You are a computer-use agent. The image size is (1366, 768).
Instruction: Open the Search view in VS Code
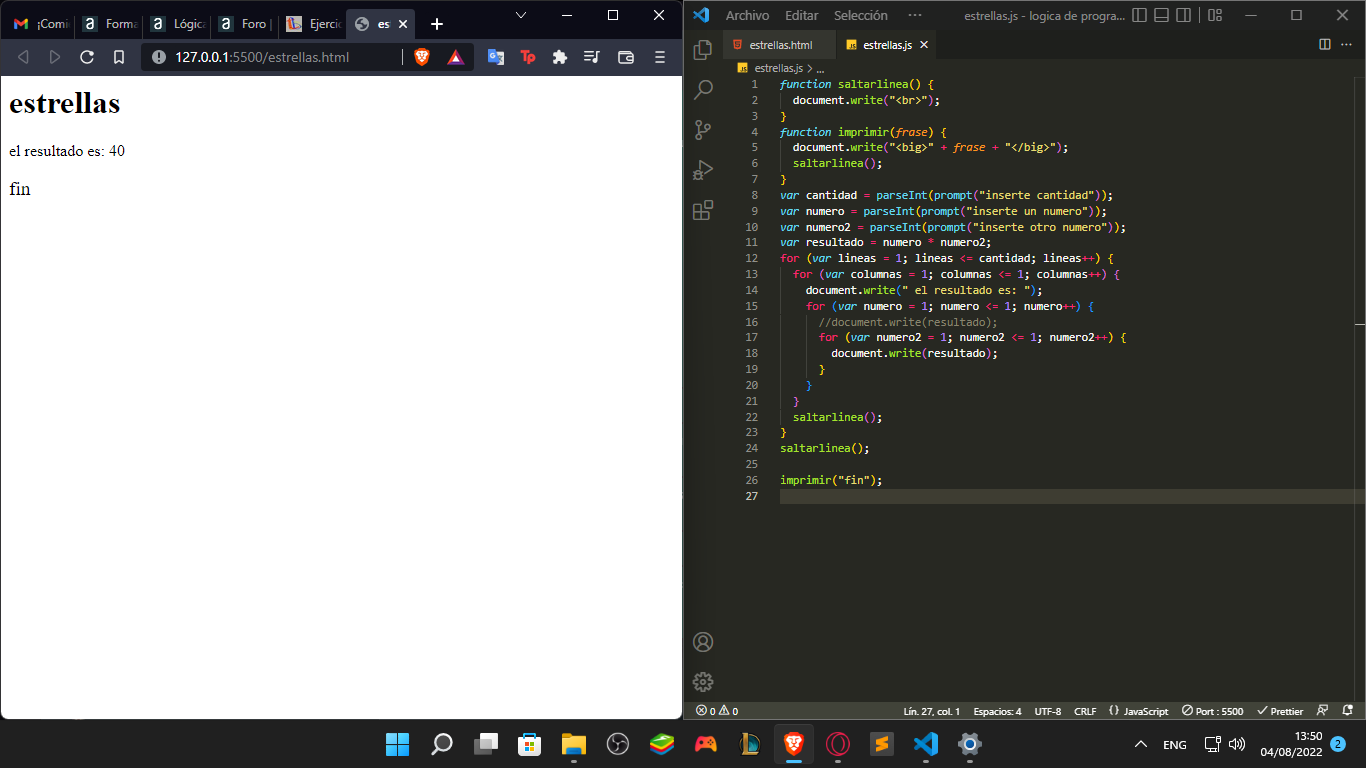(703, 89)
